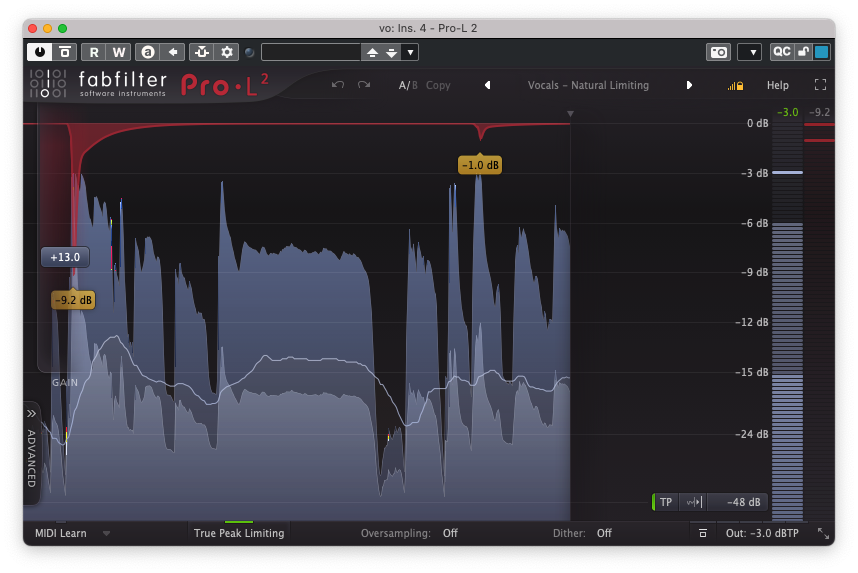Click the camera snapshot icon

point(718,52)
